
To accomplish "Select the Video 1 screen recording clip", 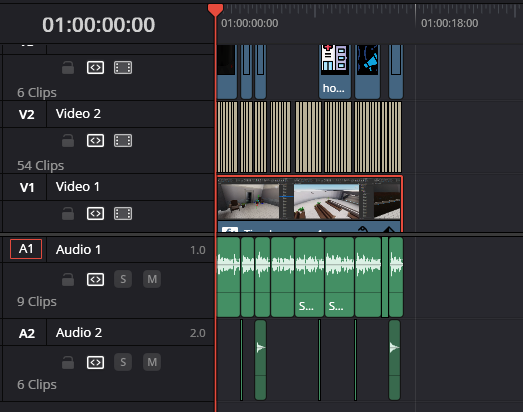I will click(310, 204).
